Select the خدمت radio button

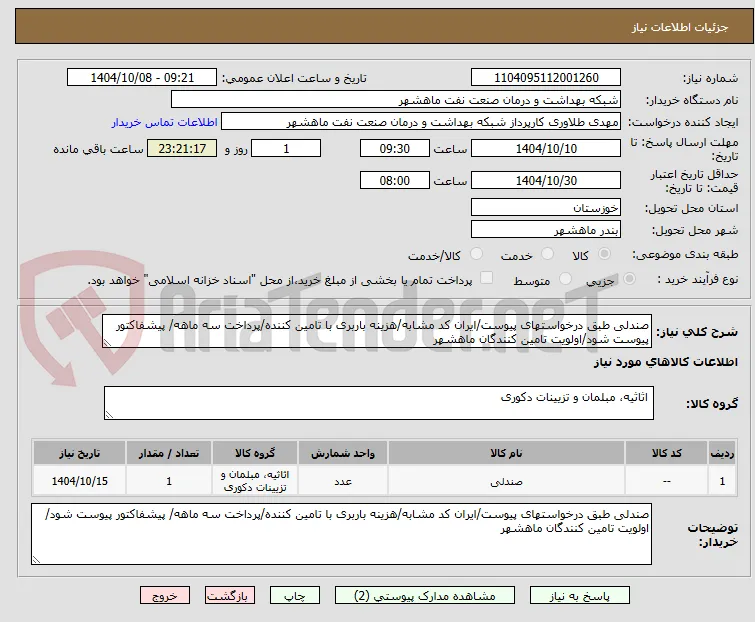pyautogui.click(x=547, y=254)
